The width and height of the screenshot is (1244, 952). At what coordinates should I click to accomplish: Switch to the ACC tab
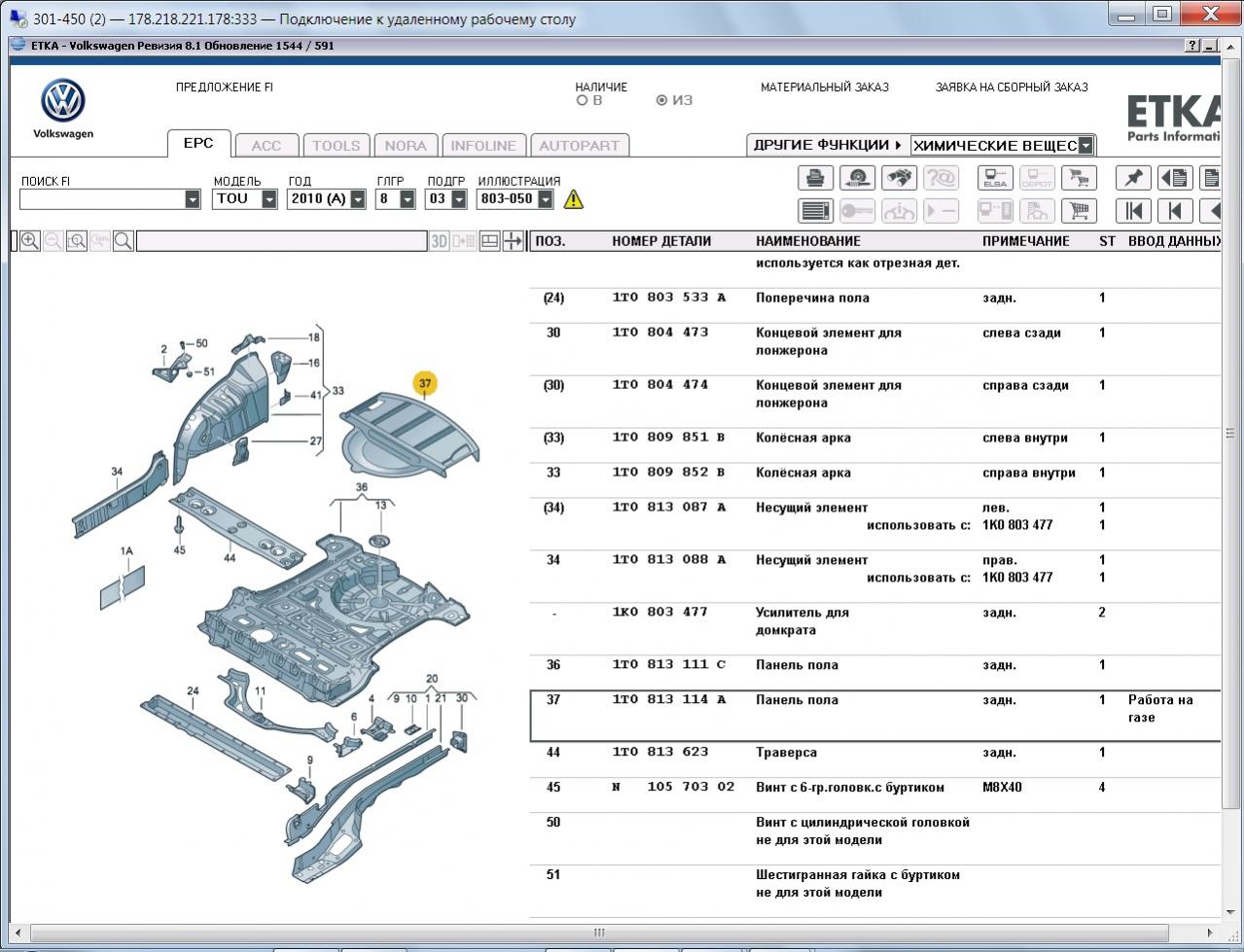tap(267, 146)
